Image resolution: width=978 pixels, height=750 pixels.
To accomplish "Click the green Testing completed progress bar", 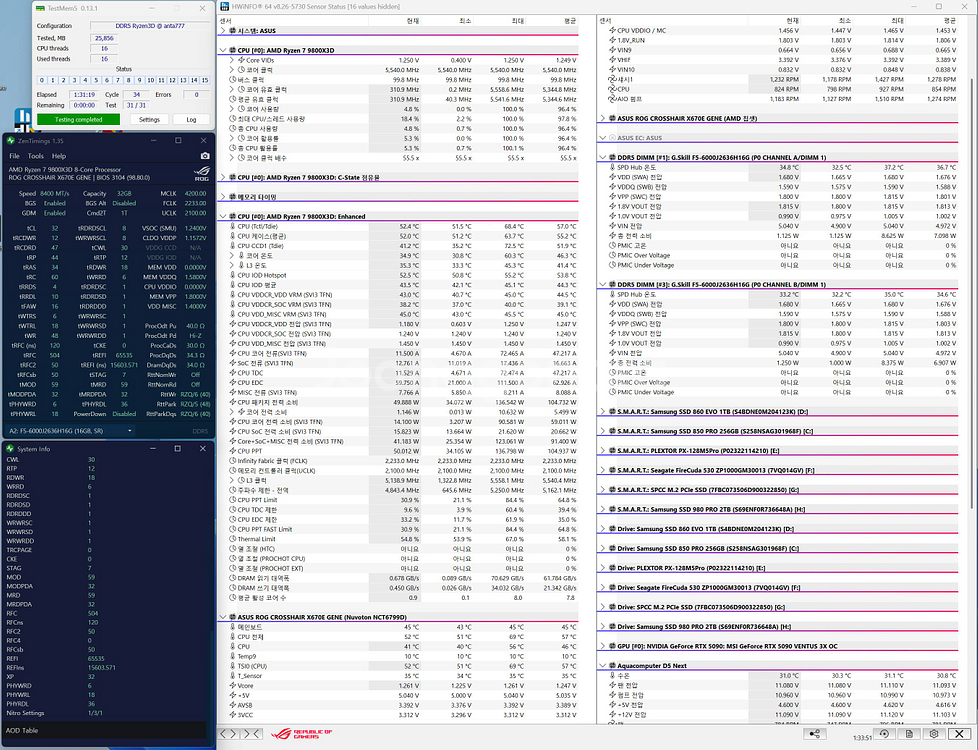I will point(80,120).
